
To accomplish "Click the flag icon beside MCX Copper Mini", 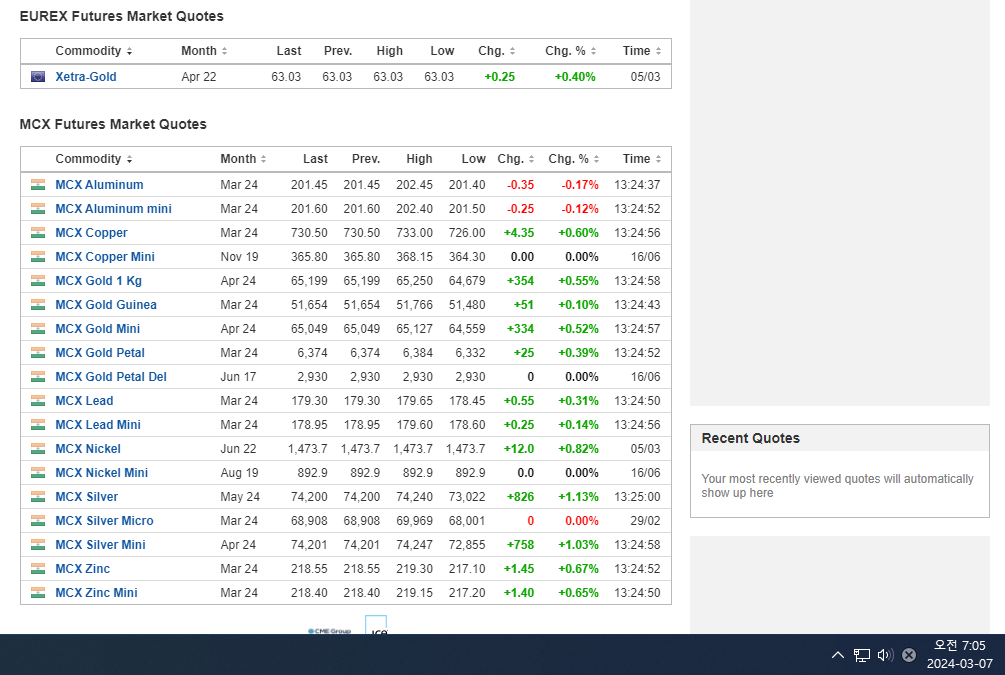I will pyautogui.click(x=38, y=256).
